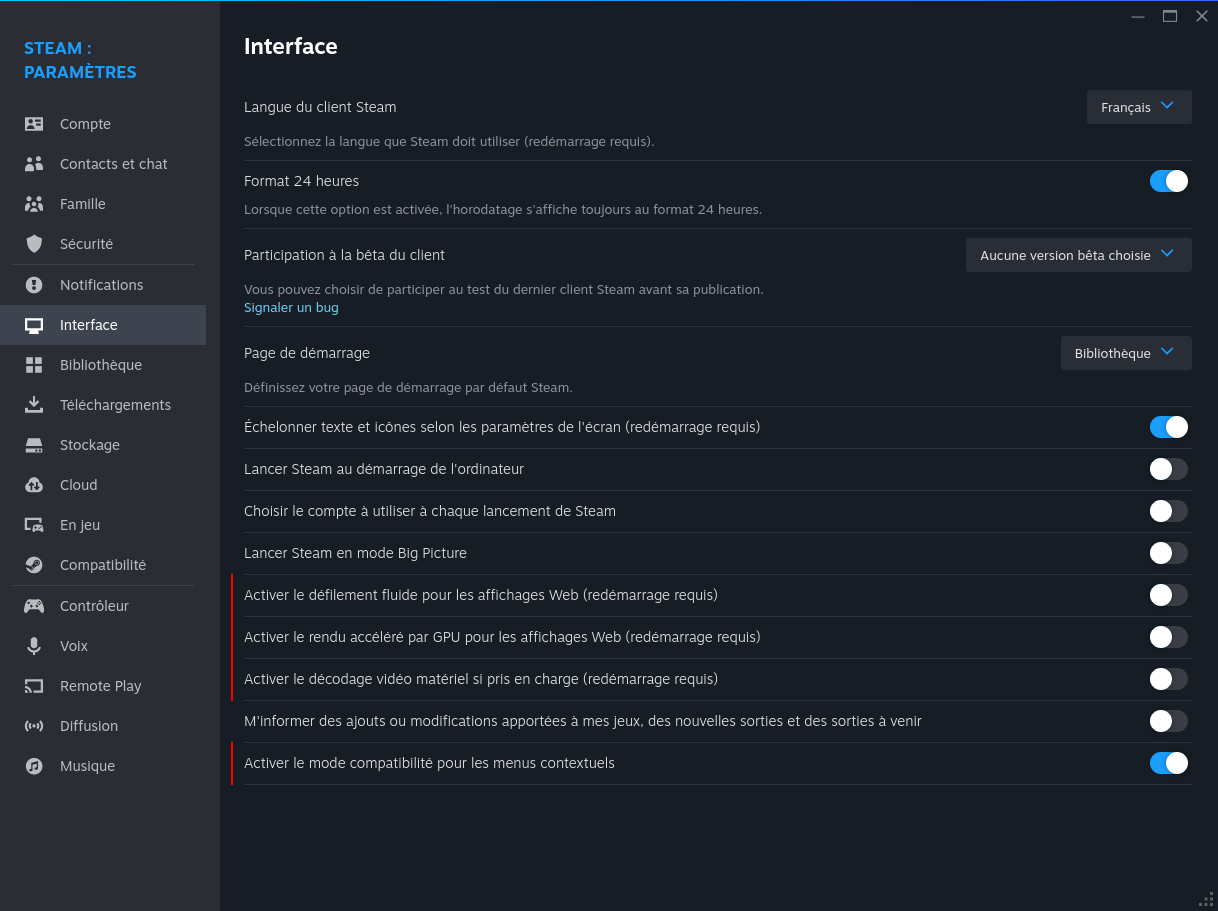Click the Page de démarrage label
1218x911 pixels.
[307, 353]
